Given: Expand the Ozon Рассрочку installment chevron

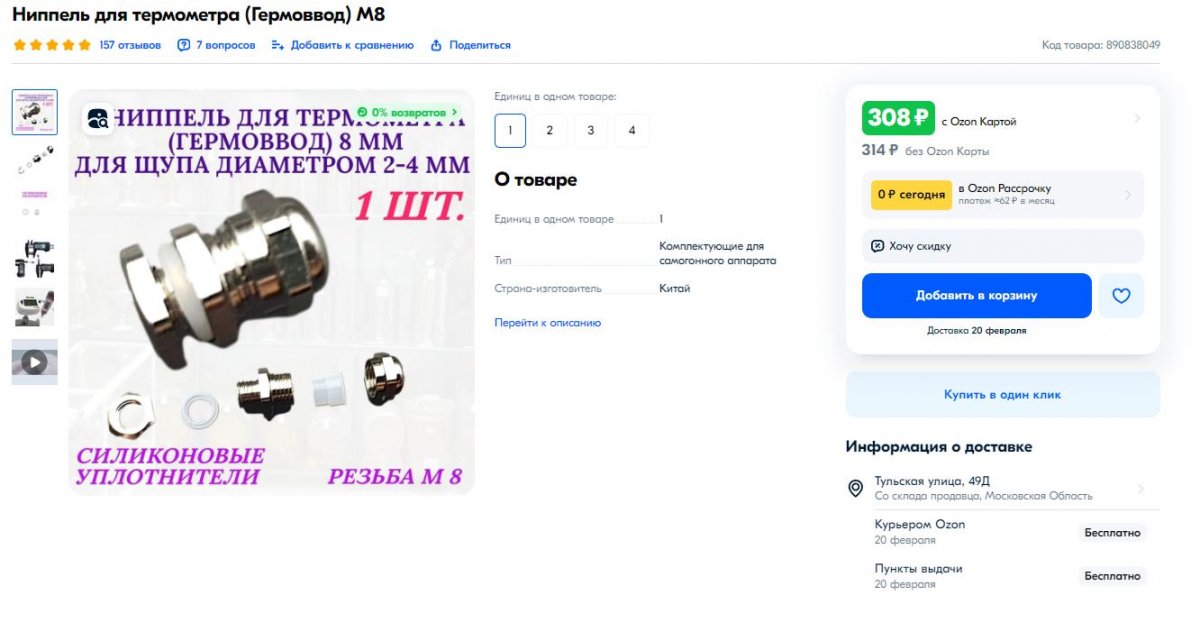Looking at the screenshot, I should tap(1128, 195).
